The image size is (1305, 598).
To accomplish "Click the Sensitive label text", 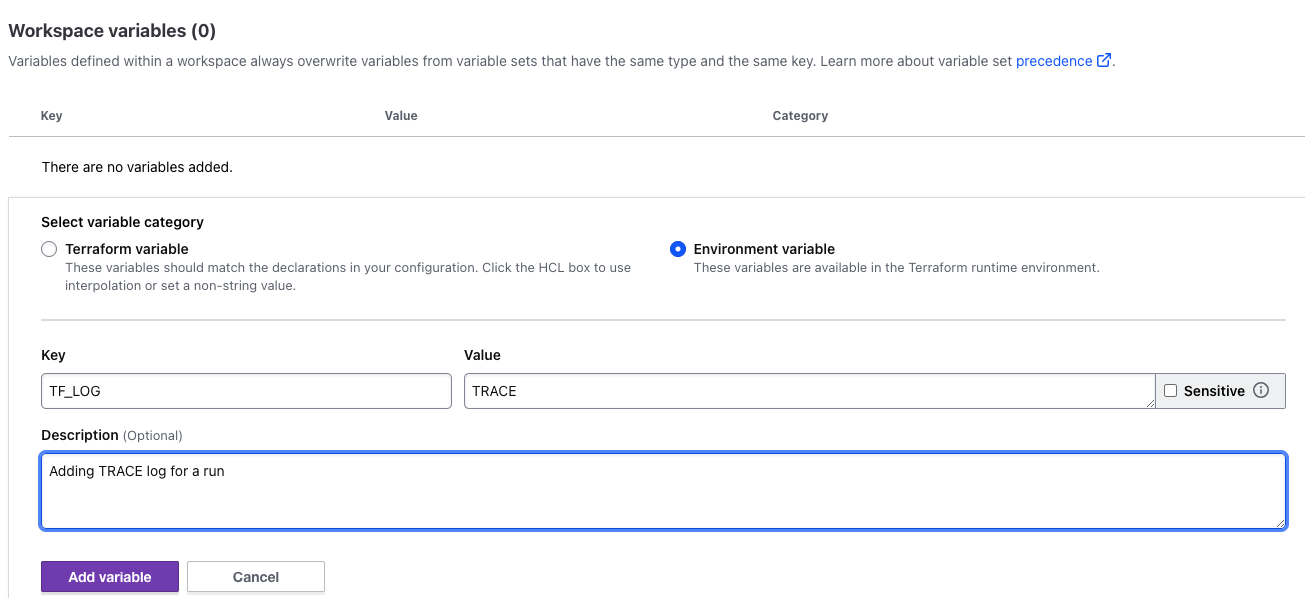I will click(x=1214, y=391).
